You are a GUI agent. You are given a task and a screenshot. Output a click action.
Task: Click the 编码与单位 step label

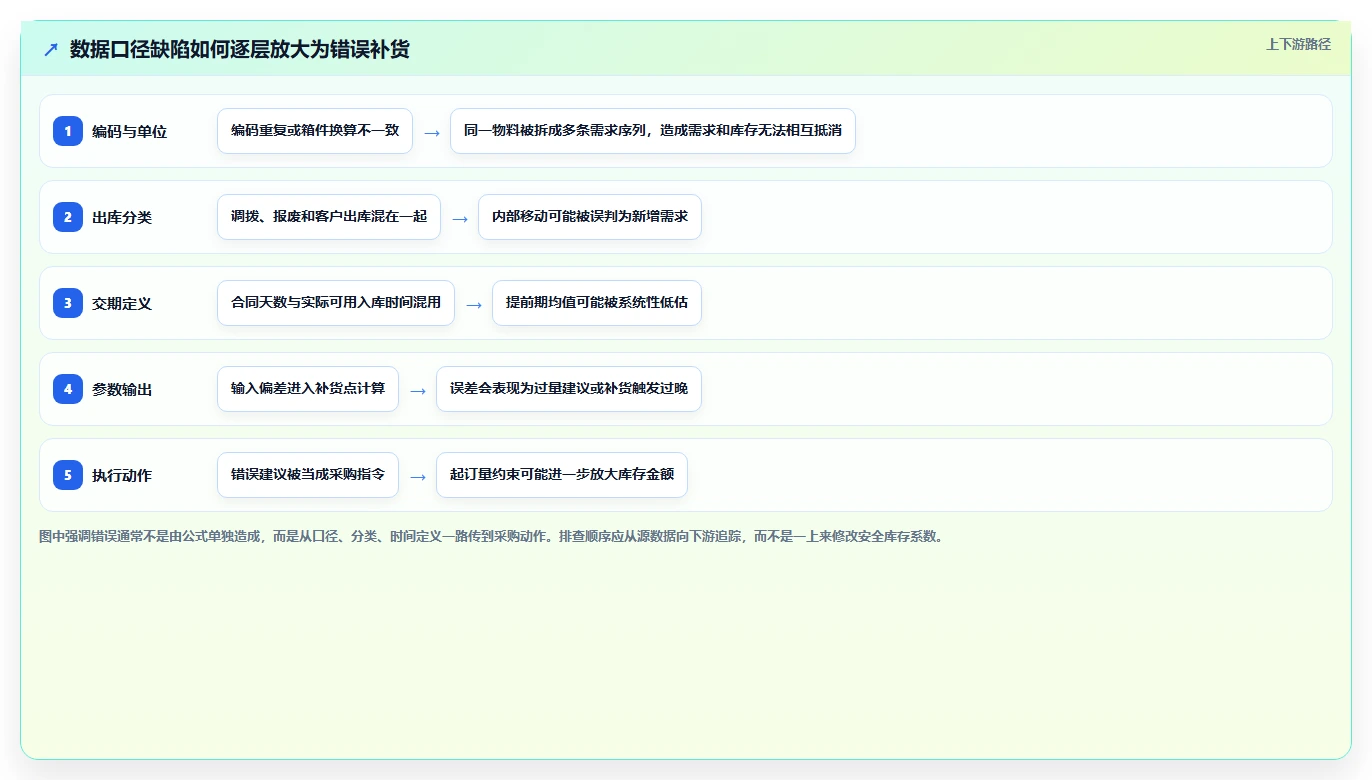click(129, 131)
